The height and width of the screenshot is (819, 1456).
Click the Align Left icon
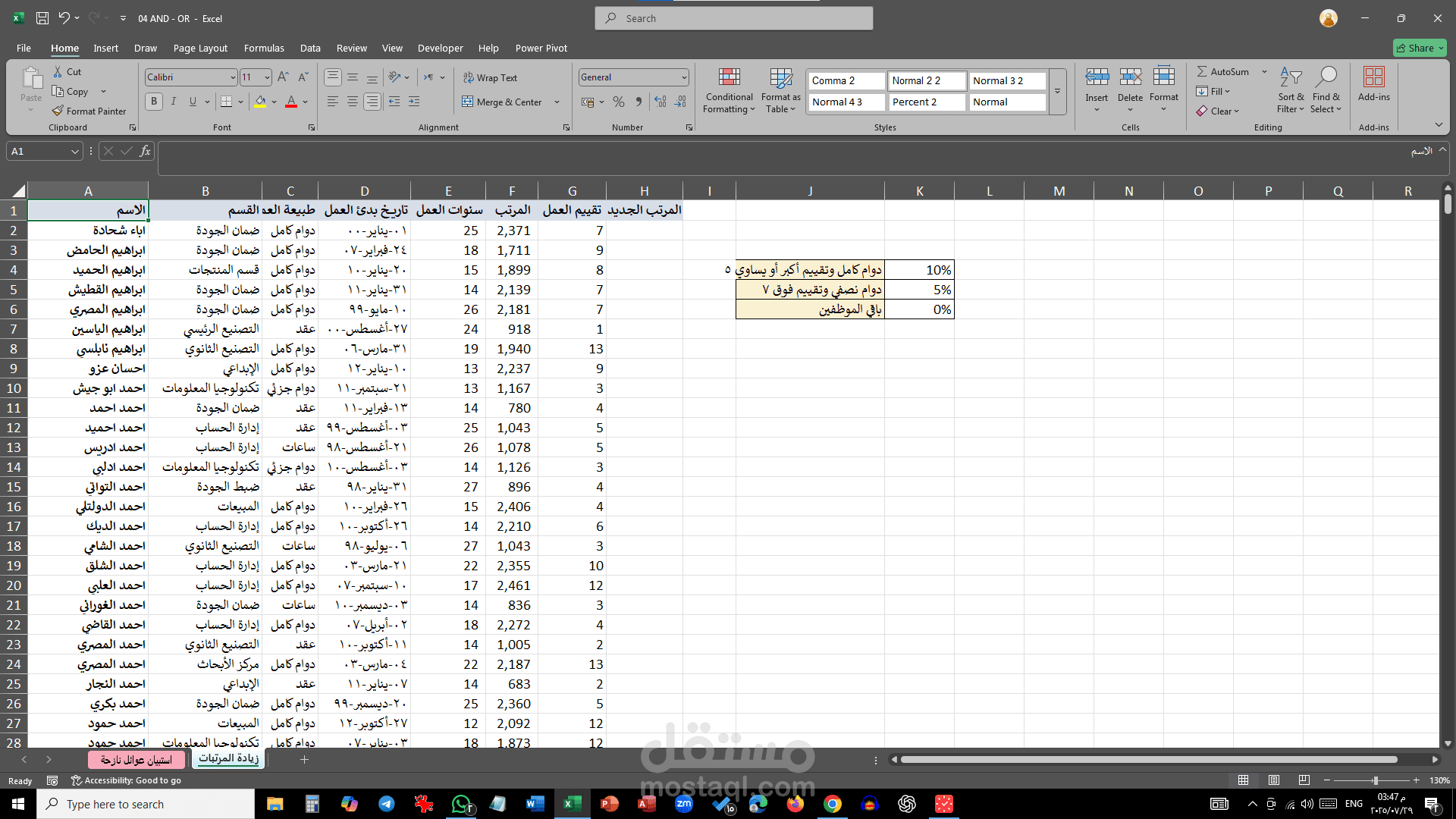pos(332,101)
